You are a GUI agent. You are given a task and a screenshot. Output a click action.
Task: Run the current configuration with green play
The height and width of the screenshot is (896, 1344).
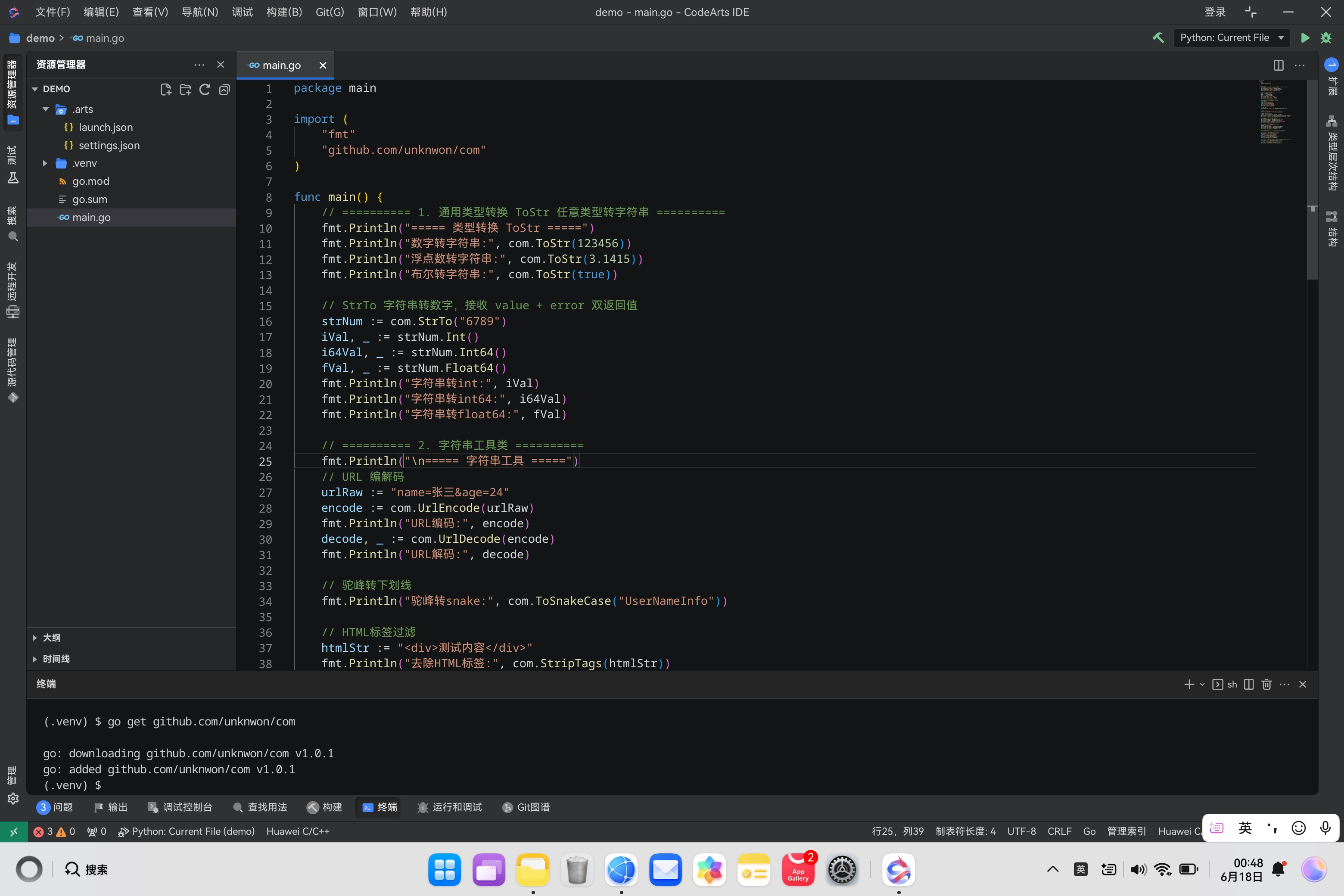(x=1305, y=38)
